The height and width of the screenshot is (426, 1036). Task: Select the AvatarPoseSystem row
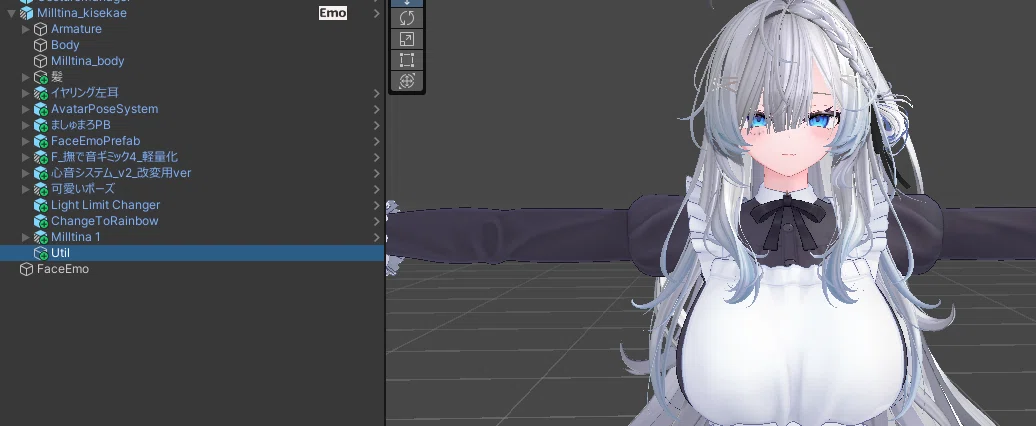point(192,109)
